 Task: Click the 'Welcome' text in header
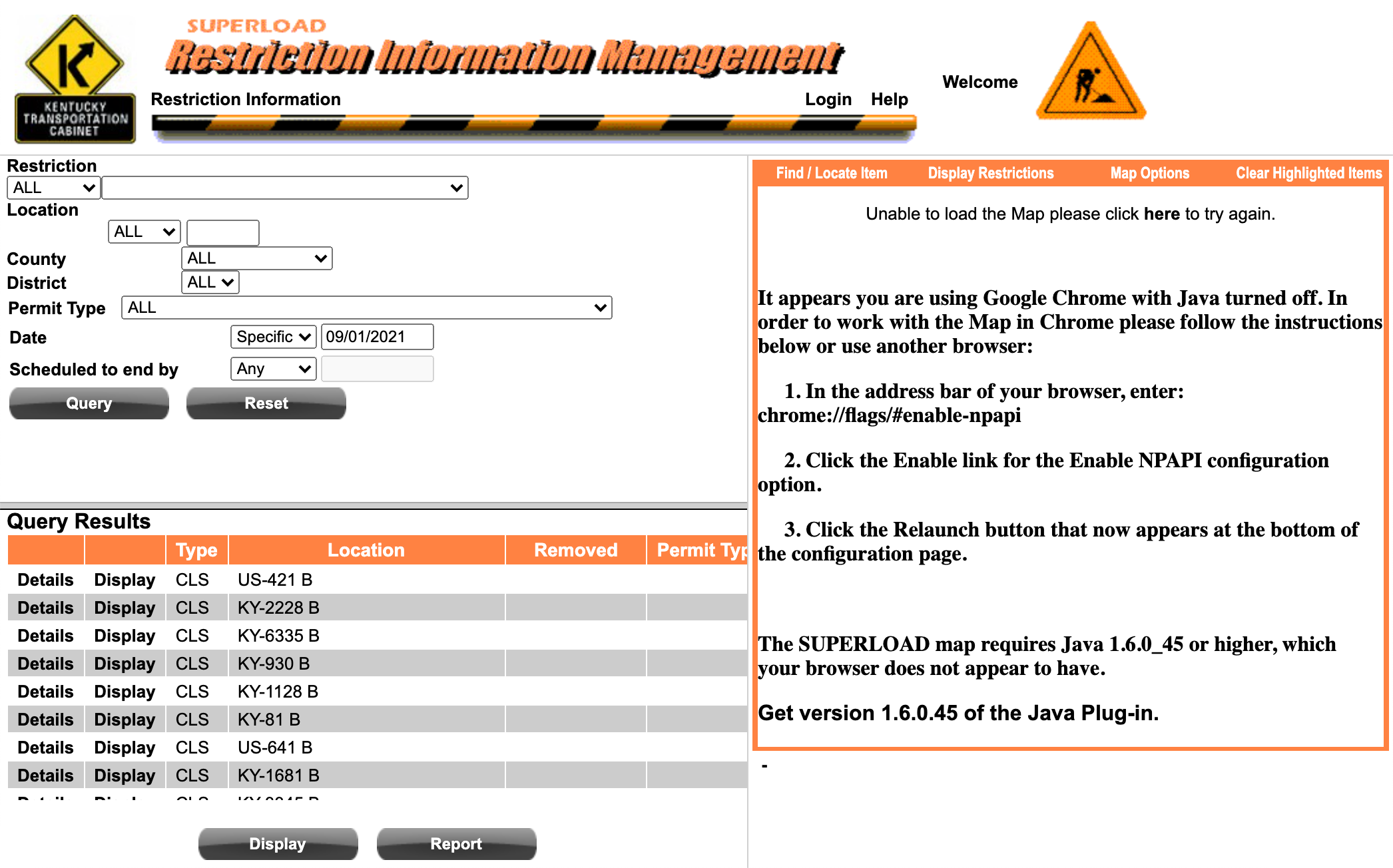pyautogui.click(x=980, y=82)
